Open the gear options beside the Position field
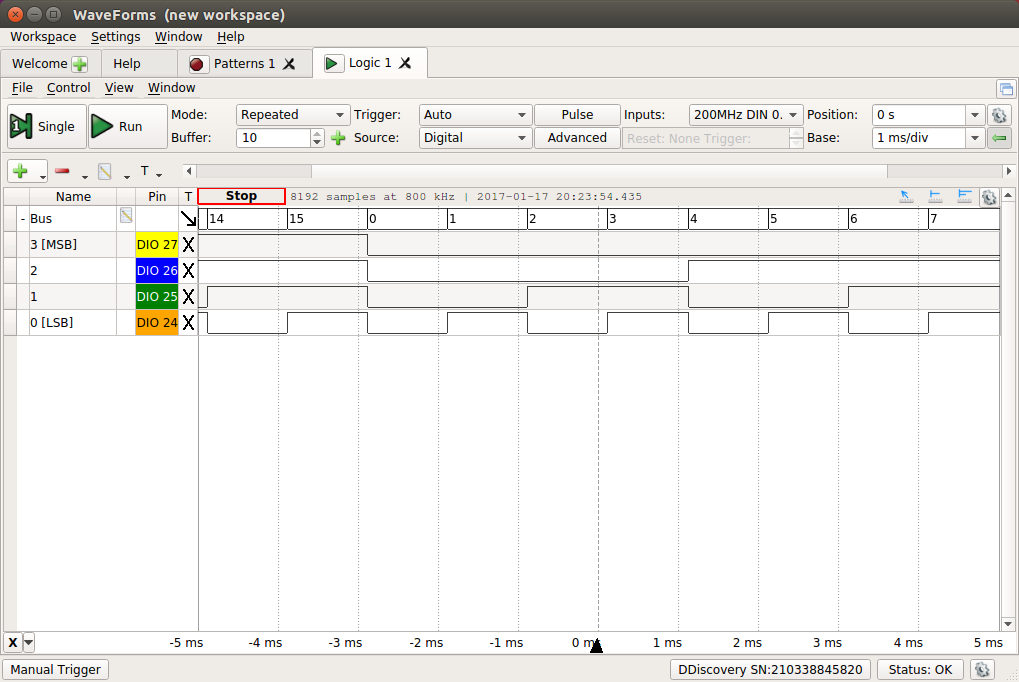The width and height of the screenshot is (1019, 682). [1000, 115]
